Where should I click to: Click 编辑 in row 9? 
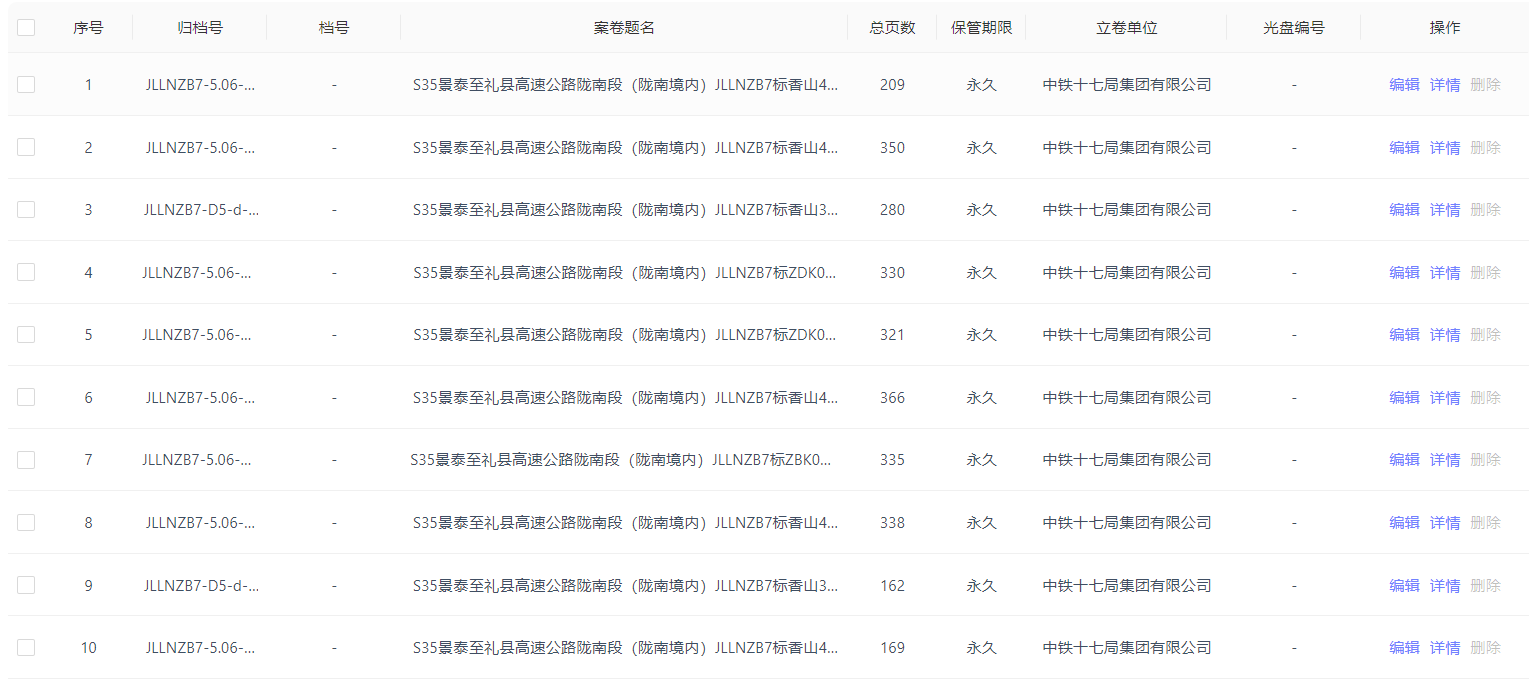1404,586
